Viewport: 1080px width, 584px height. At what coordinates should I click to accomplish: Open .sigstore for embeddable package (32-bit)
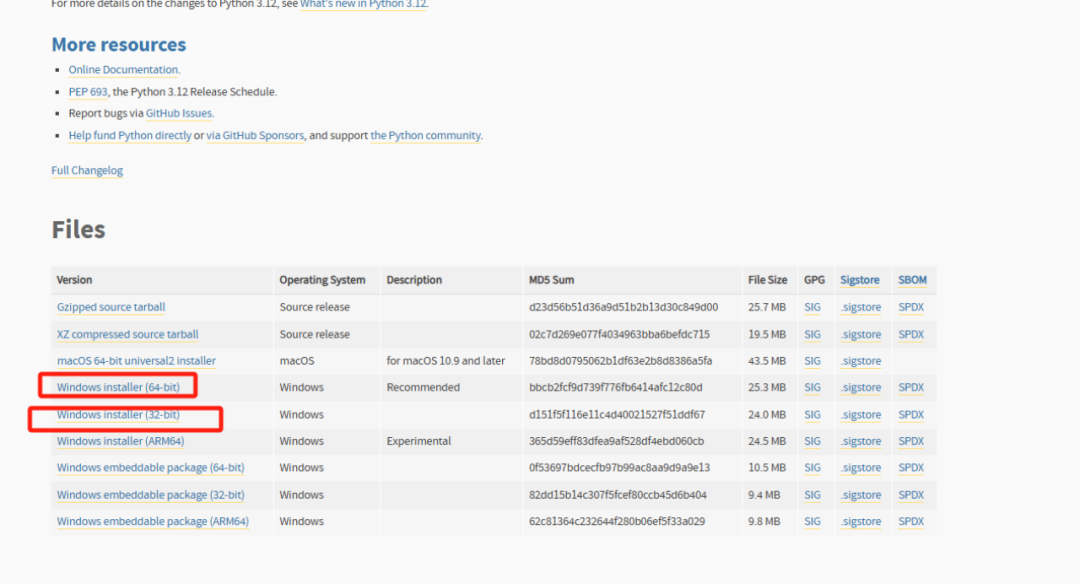[861, 494]
